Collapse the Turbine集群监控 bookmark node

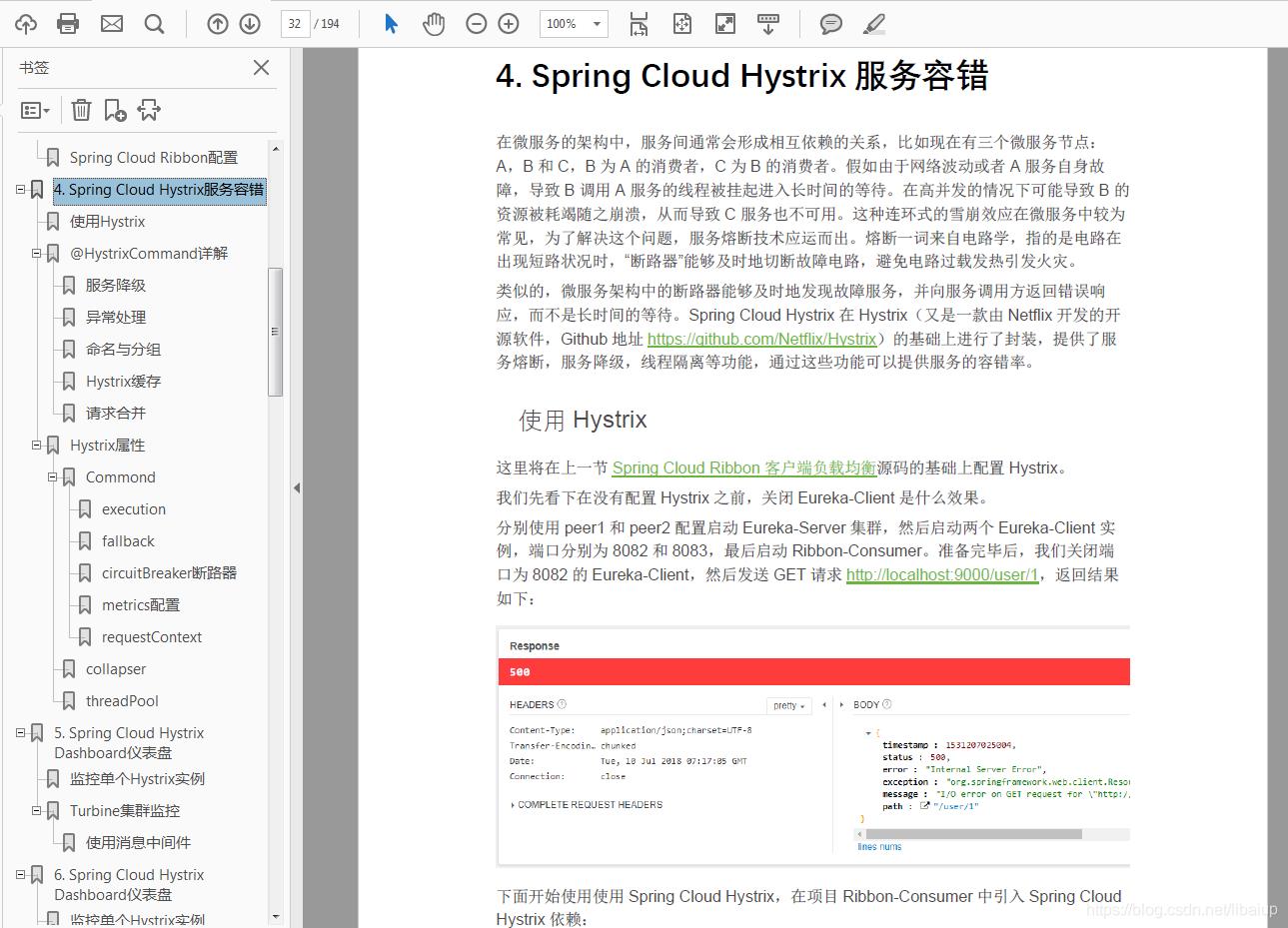[x=36, y=810]
